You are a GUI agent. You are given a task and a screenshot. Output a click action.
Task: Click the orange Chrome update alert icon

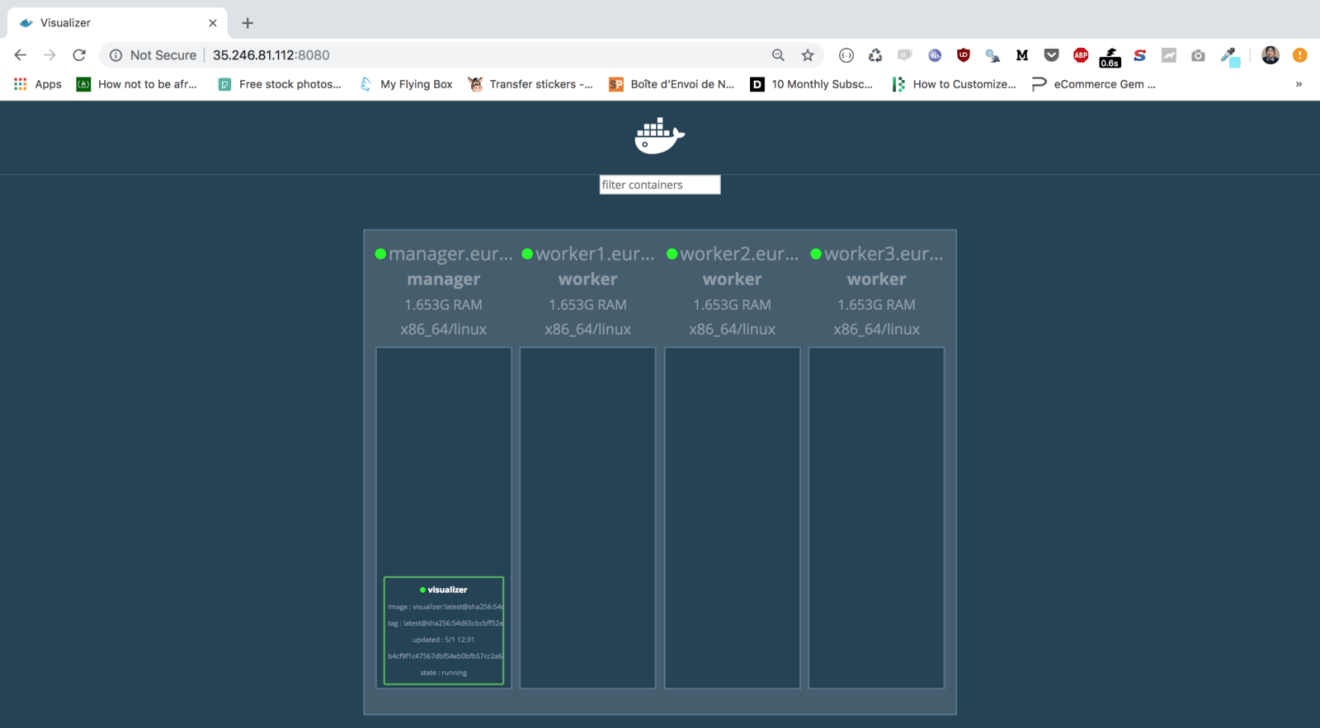pyautogui.click(x=1299, y=55)
